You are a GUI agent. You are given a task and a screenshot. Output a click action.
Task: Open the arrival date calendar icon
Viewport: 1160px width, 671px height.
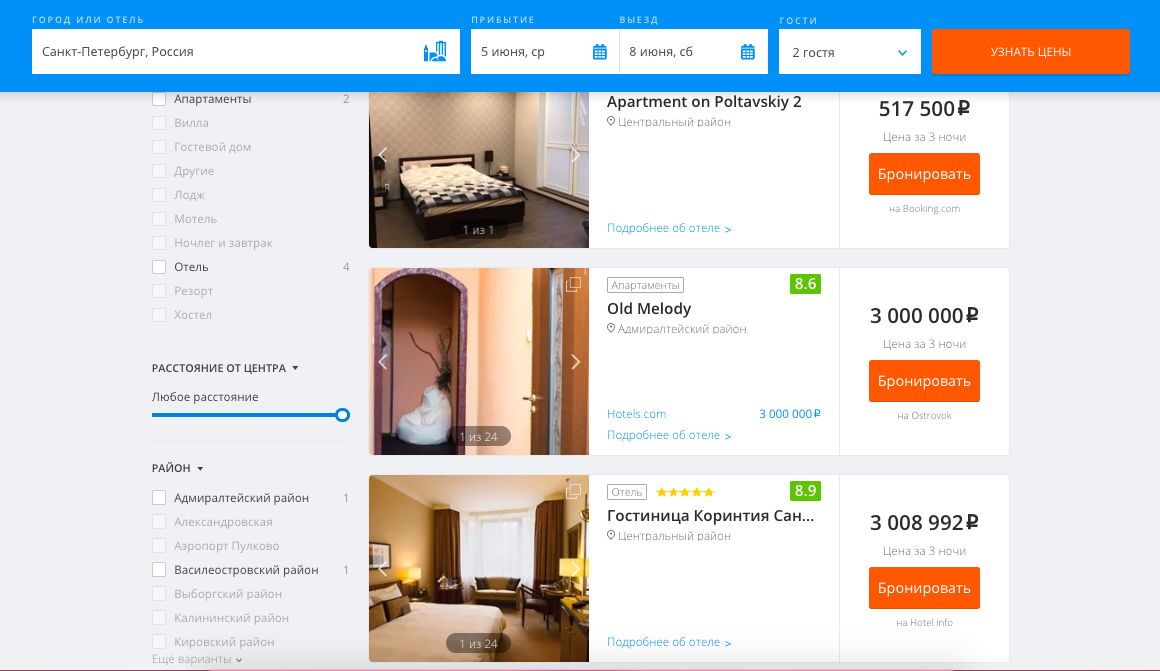(599, 52)
